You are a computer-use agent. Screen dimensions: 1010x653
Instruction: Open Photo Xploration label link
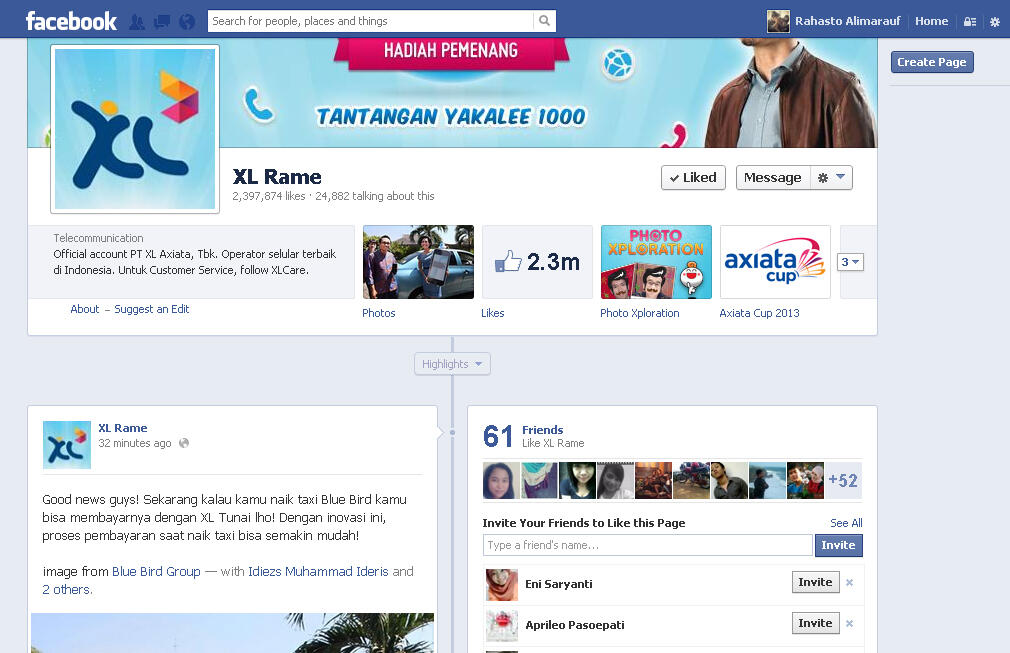point(640,313)
